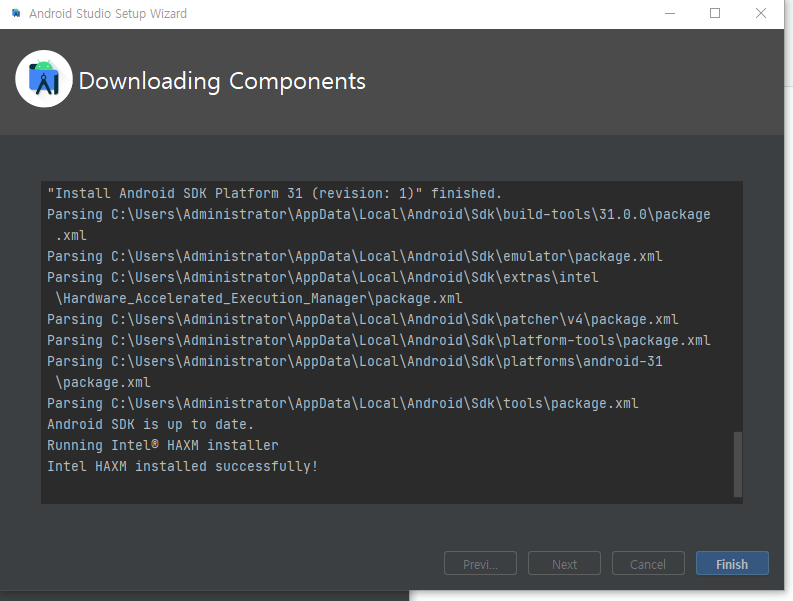The image size is (793, 601).
Task: Click the log line parsing build-tools\31.0.0\package
Action: click(379, 214)
